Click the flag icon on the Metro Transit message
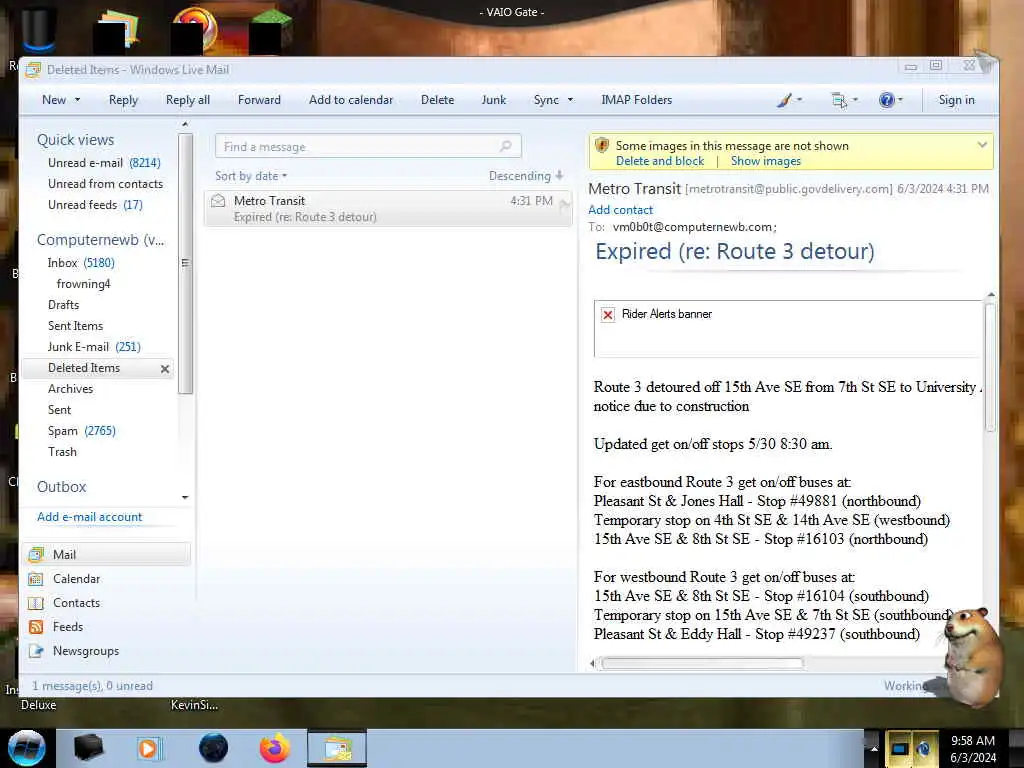The height and width of the screenshot is (768, 1024). point(564,205)
